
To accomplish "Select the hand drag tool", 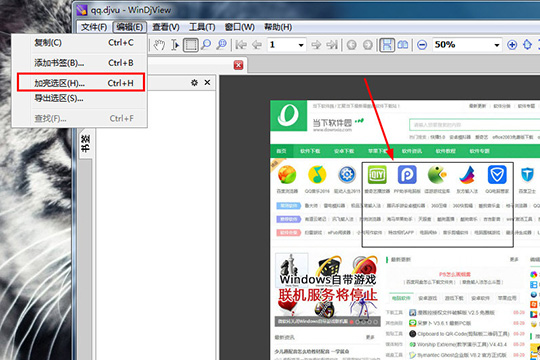I will click(159, 45).
